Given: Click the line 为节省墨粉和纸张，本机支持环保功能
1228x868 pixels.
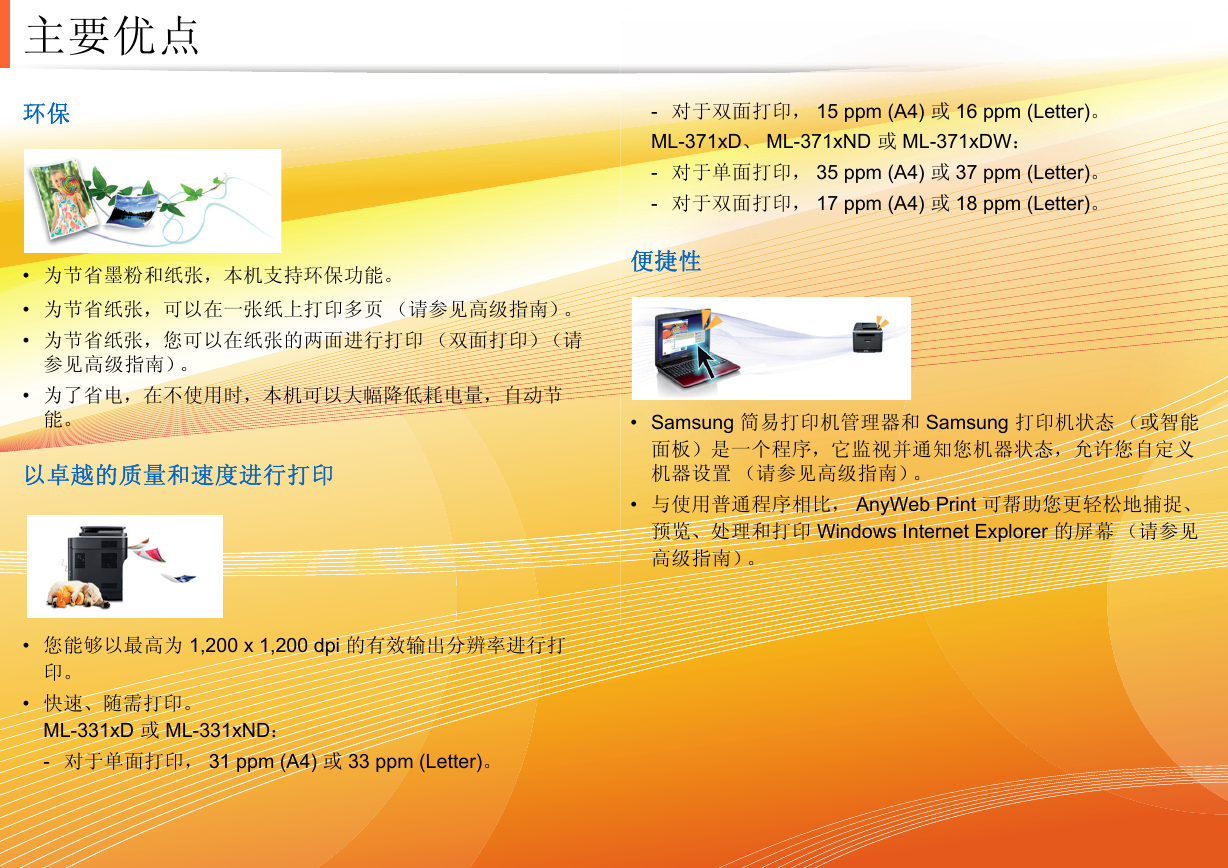Looking at the screenshot, I should coord(219,275).
